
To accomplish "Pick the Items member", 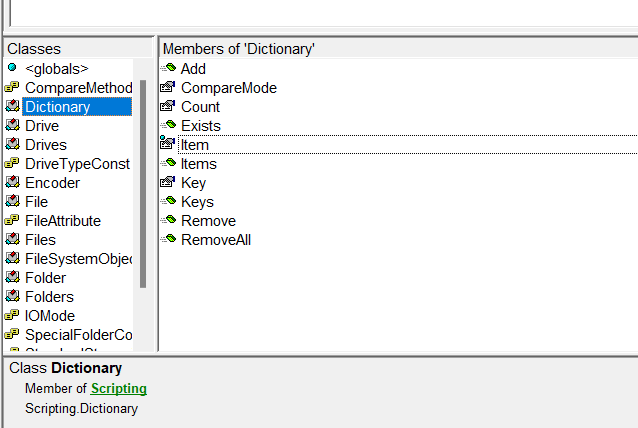I will (x=198, y=164).
